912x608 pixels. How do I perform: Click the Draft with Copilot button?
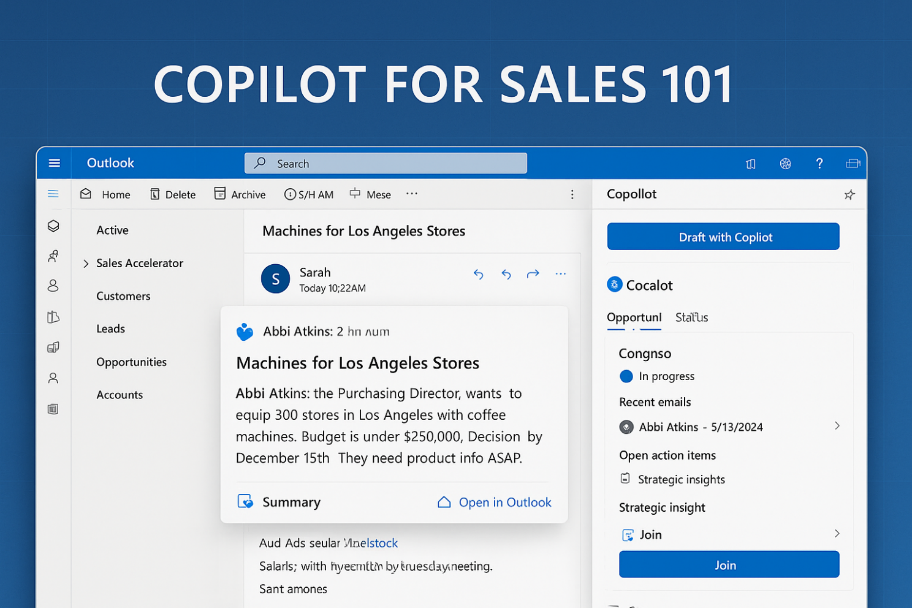[722, 236]
